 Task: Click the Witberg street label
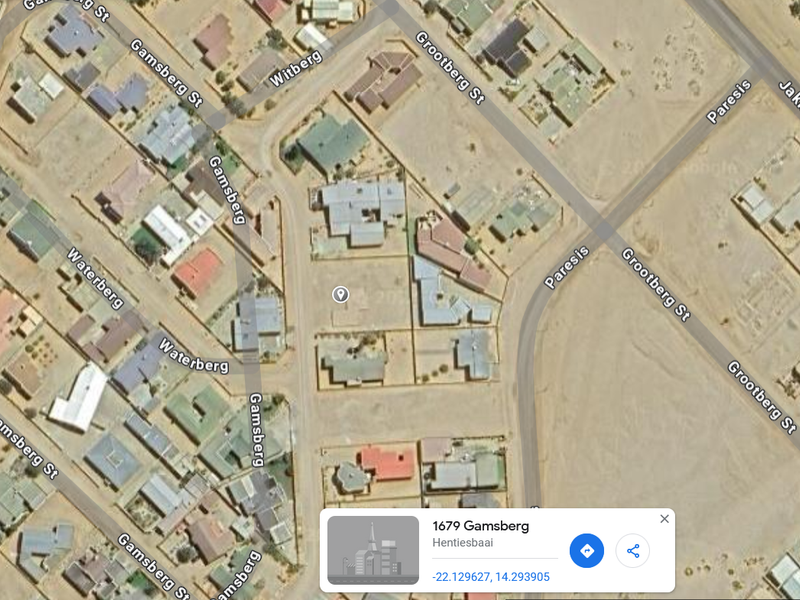pos(296,68)
